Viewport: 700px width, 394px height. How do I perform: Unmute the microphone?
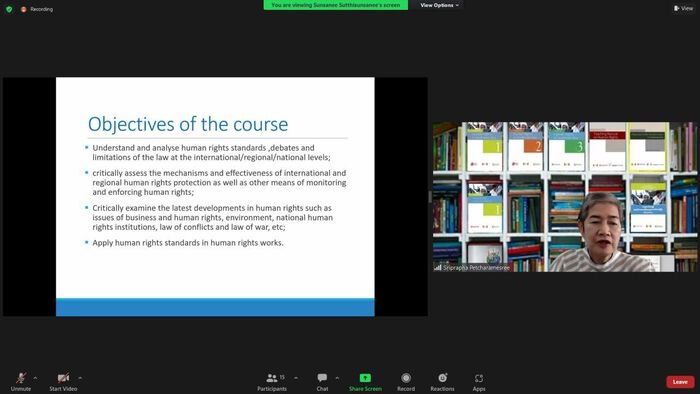click(x=21, y=382)
